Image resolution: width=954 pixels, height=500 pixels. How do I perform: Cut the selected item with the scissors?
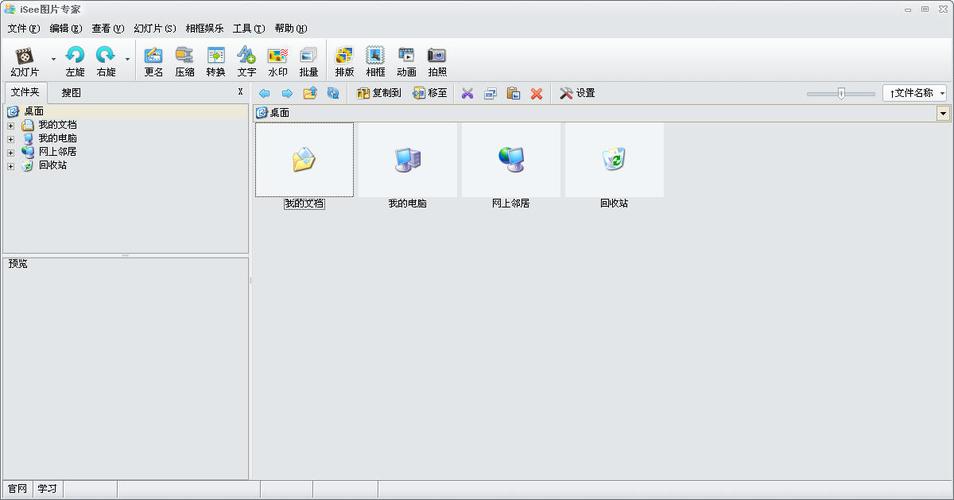(x=467, y=93)
